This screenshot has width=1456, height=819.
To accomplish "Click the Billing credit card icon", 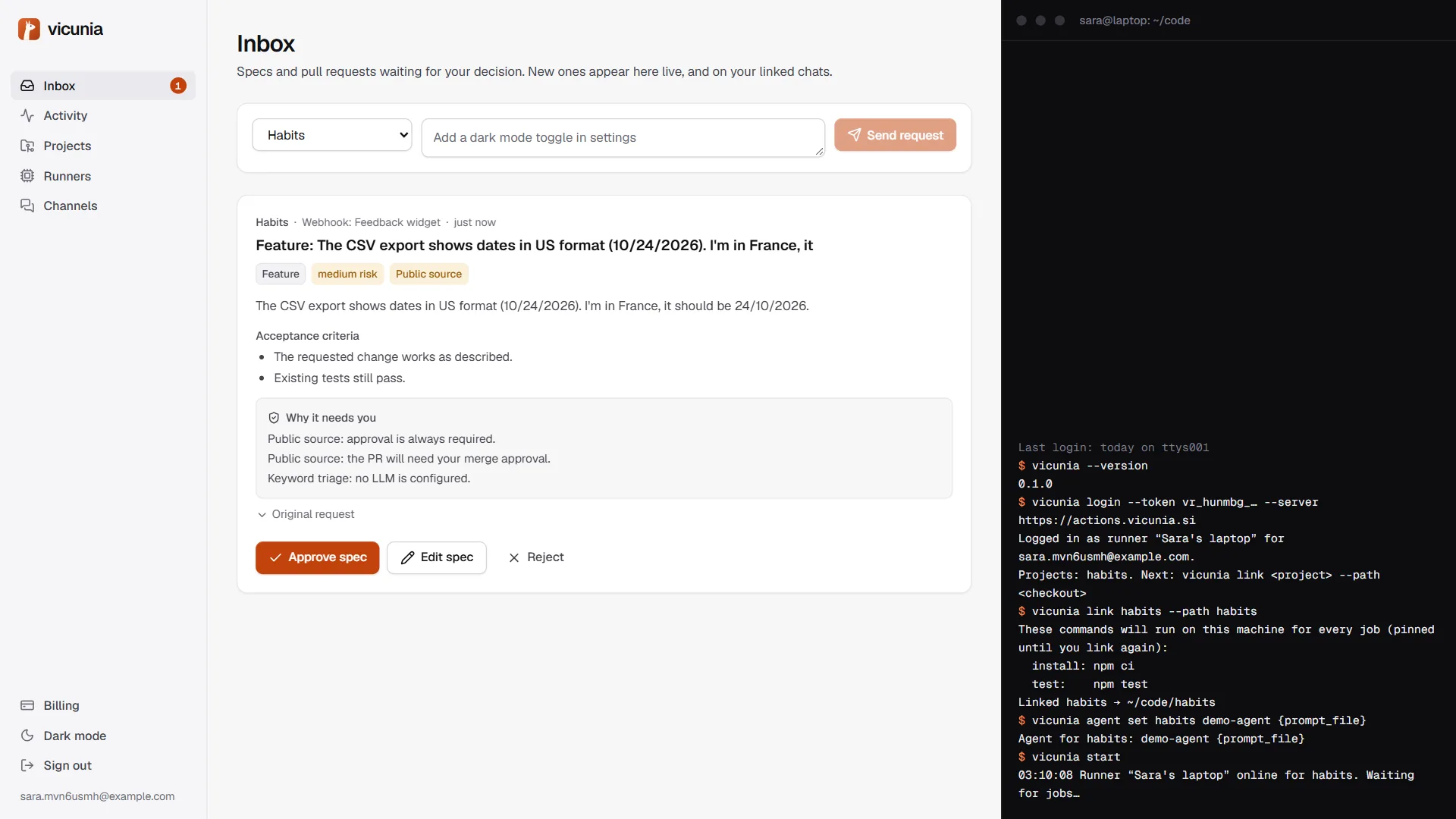I will [27, 705].
